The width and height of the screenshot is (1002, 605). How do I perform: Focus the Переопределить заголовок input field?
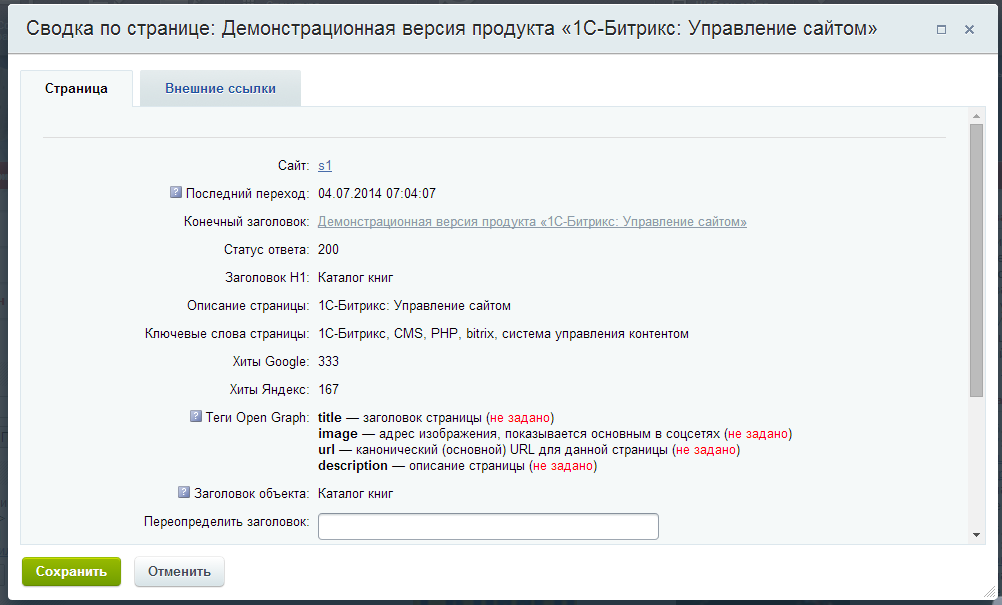pos(488,526)
